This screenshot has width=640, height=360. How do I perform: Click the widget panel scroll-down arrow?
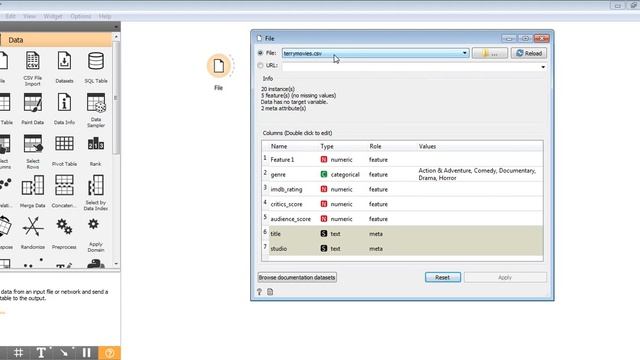click(116, 264)
